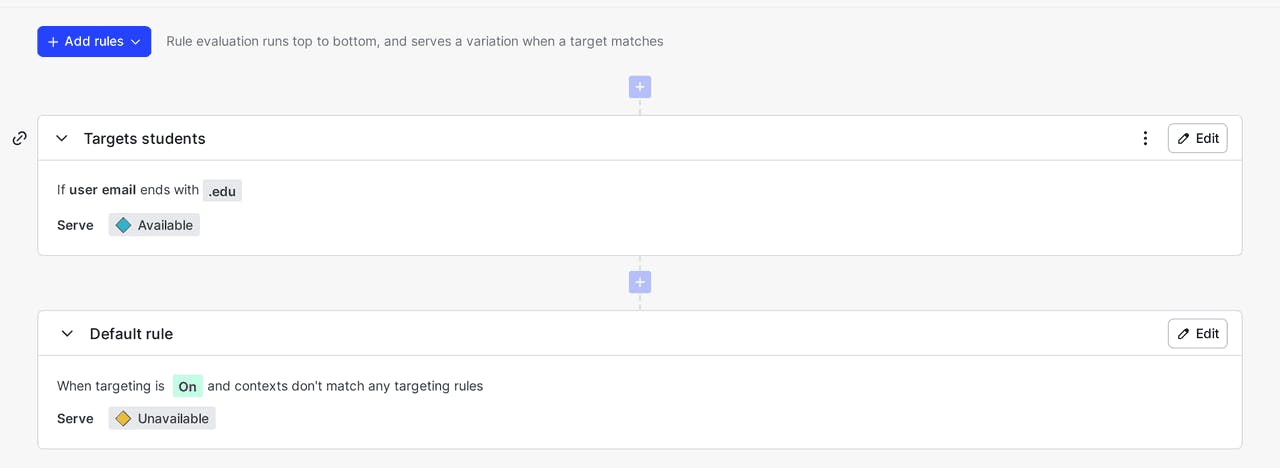Viewport: 1280px width, 468px height.
Task: Collapse the Default rule section
Action: [67, 333]
